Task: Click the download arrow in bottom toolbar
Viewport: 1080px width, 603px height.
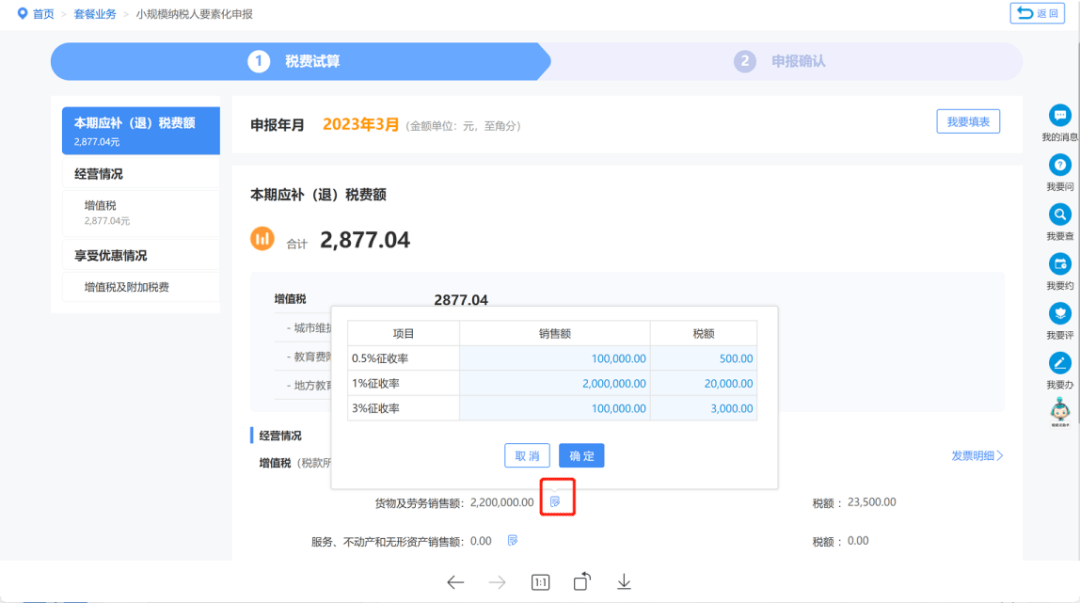Action: coord(624,582)
